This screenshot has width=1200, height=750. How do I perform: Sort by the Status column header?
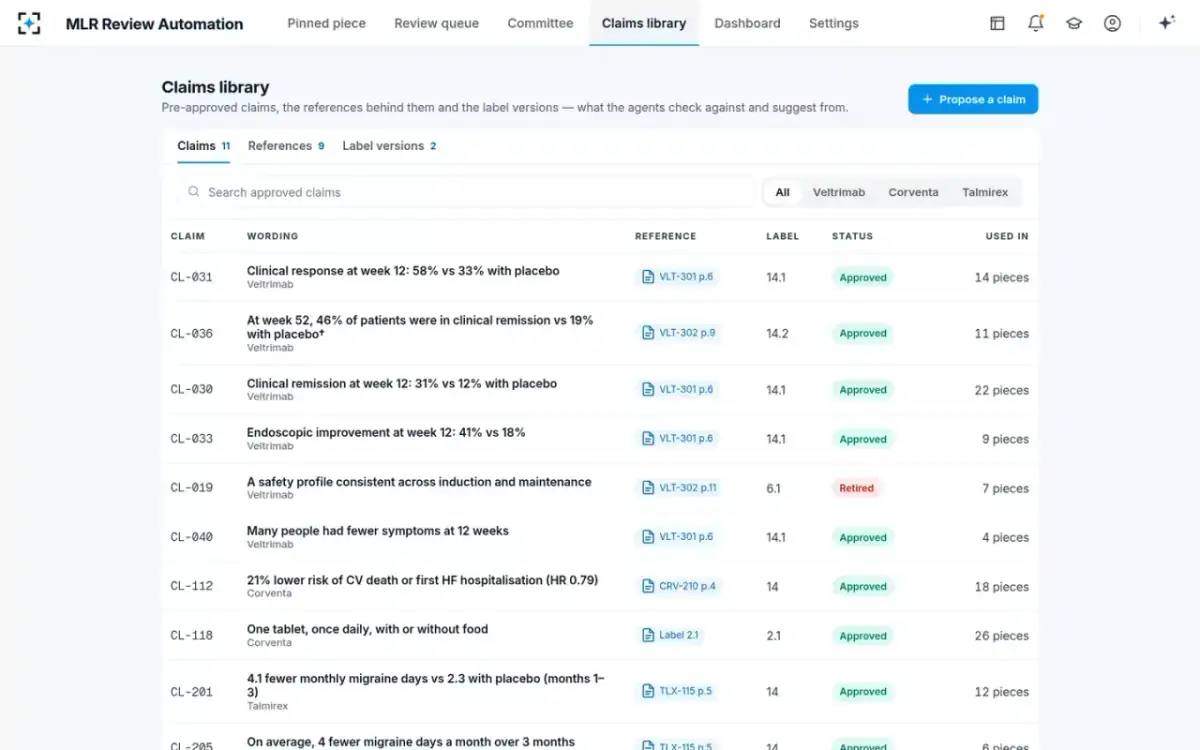pos(852,236)
